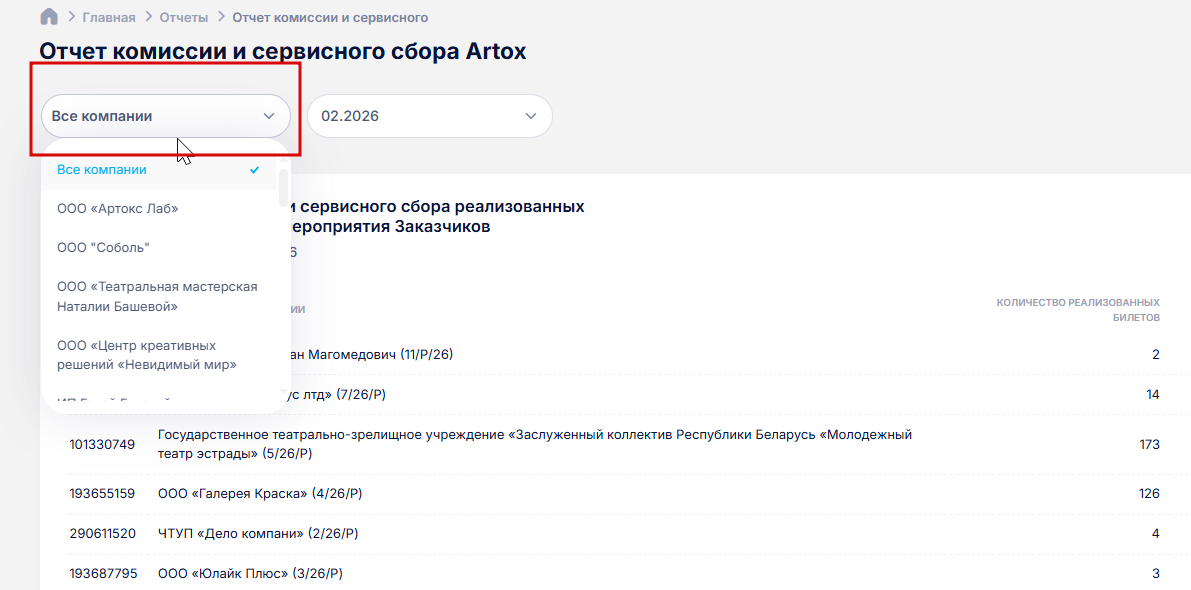Click the checkmark beside Все компании option

(x=255, y=170)
